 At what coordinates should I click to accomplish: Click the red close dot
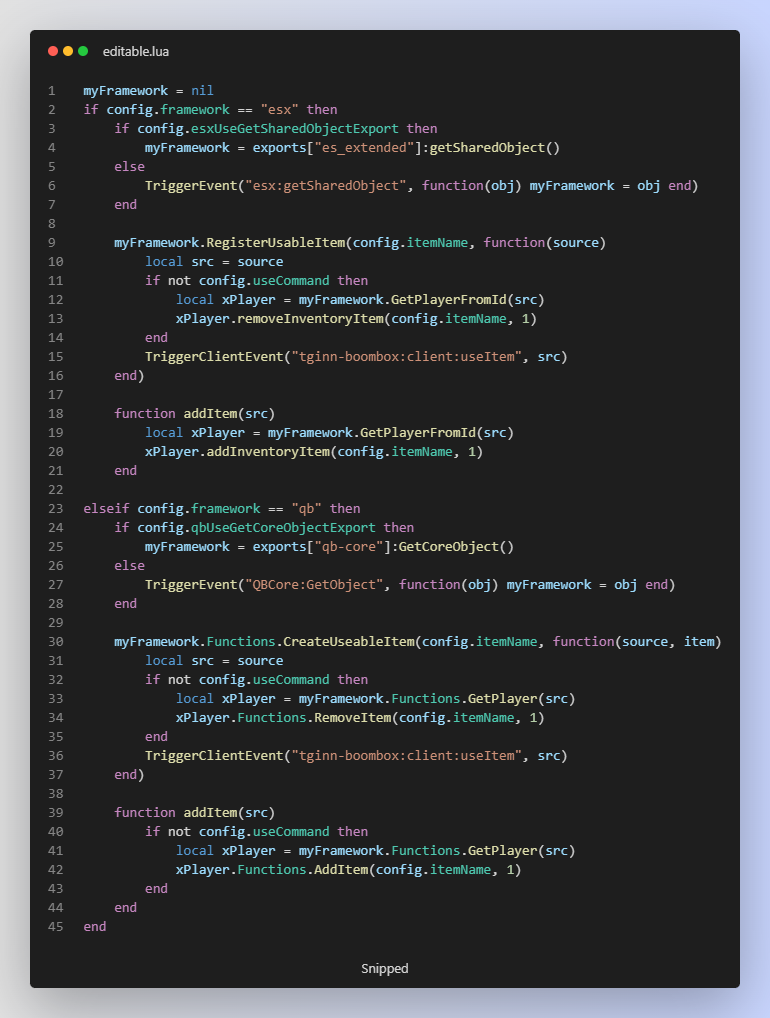tap(53, 51)
